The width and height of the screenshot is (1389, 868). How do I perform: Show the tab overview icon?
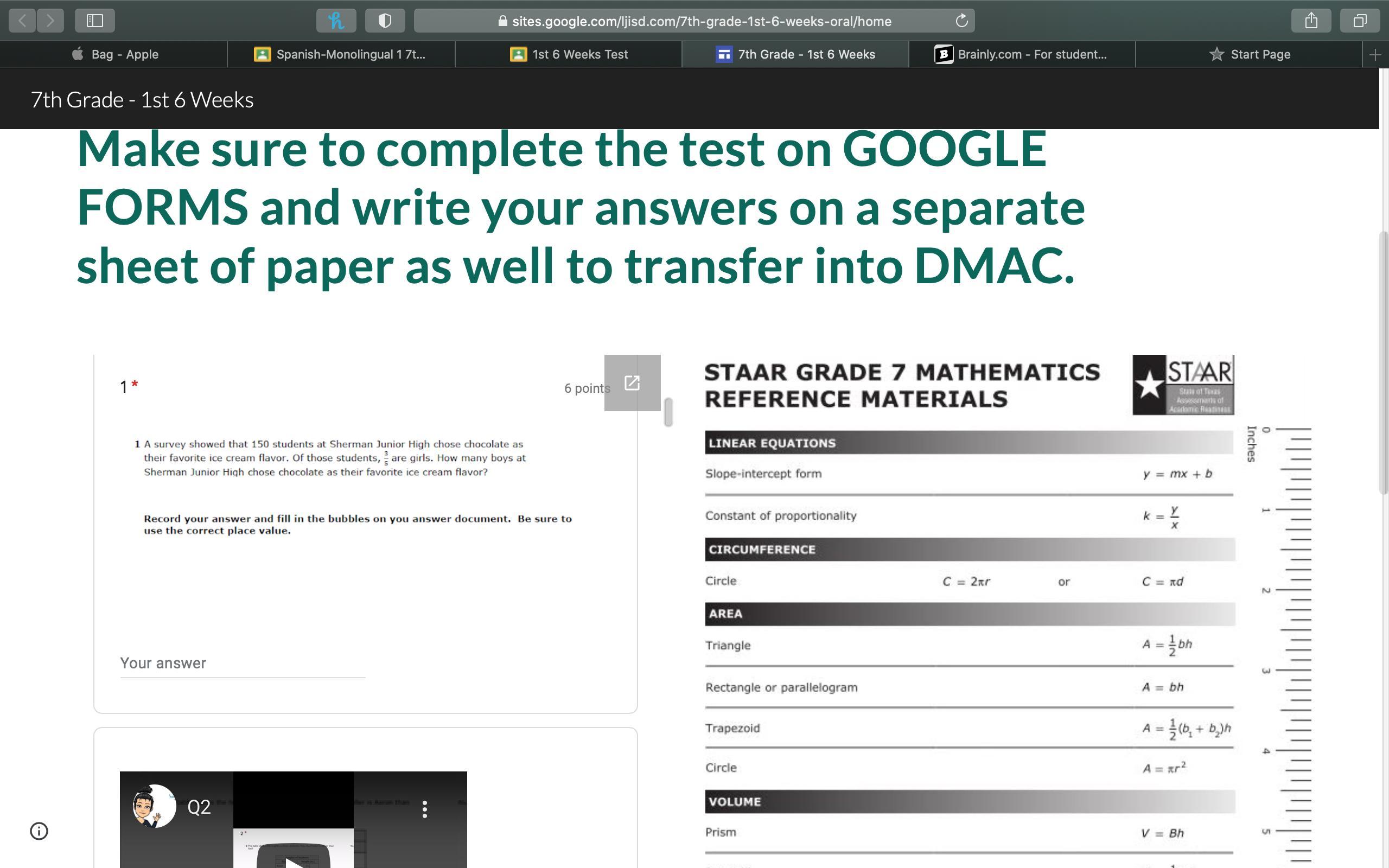coord(1360,21)
